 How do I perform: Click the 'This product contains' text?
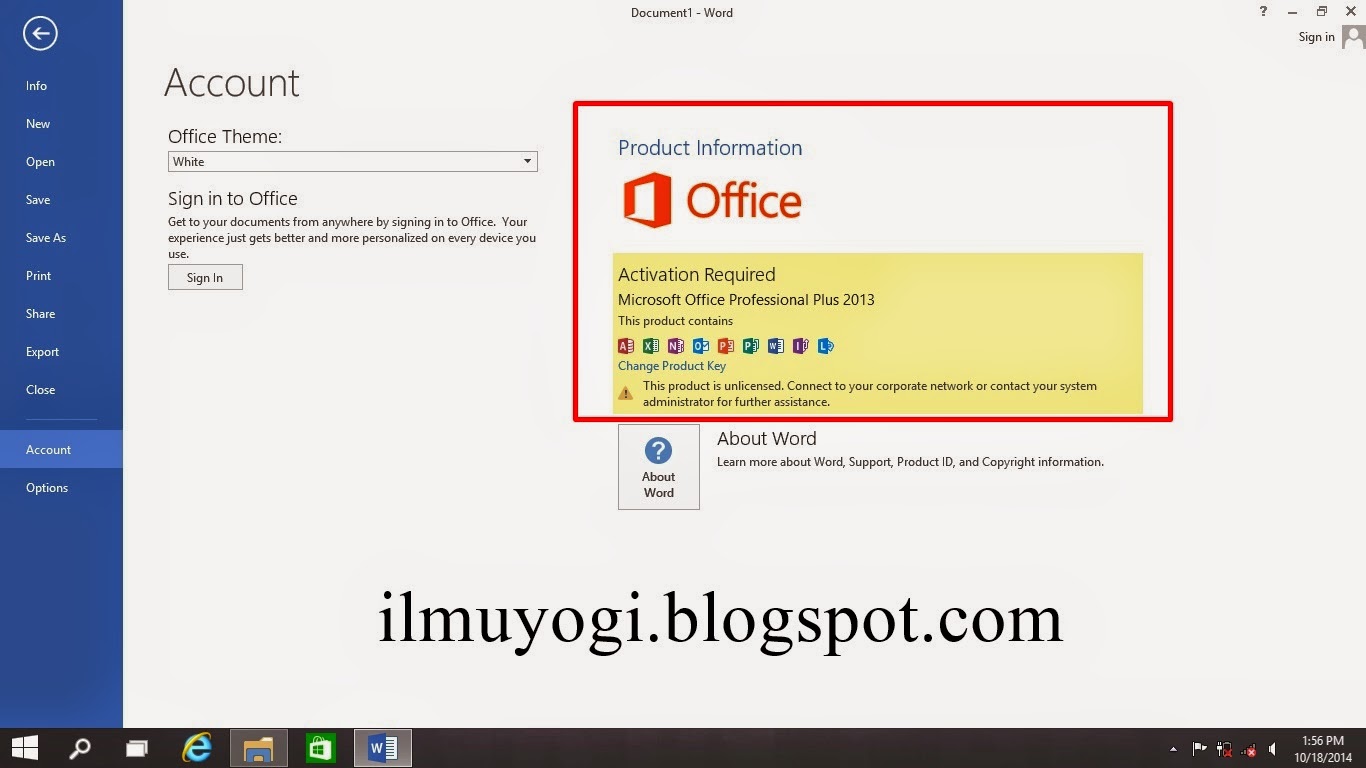pos(675,321)
